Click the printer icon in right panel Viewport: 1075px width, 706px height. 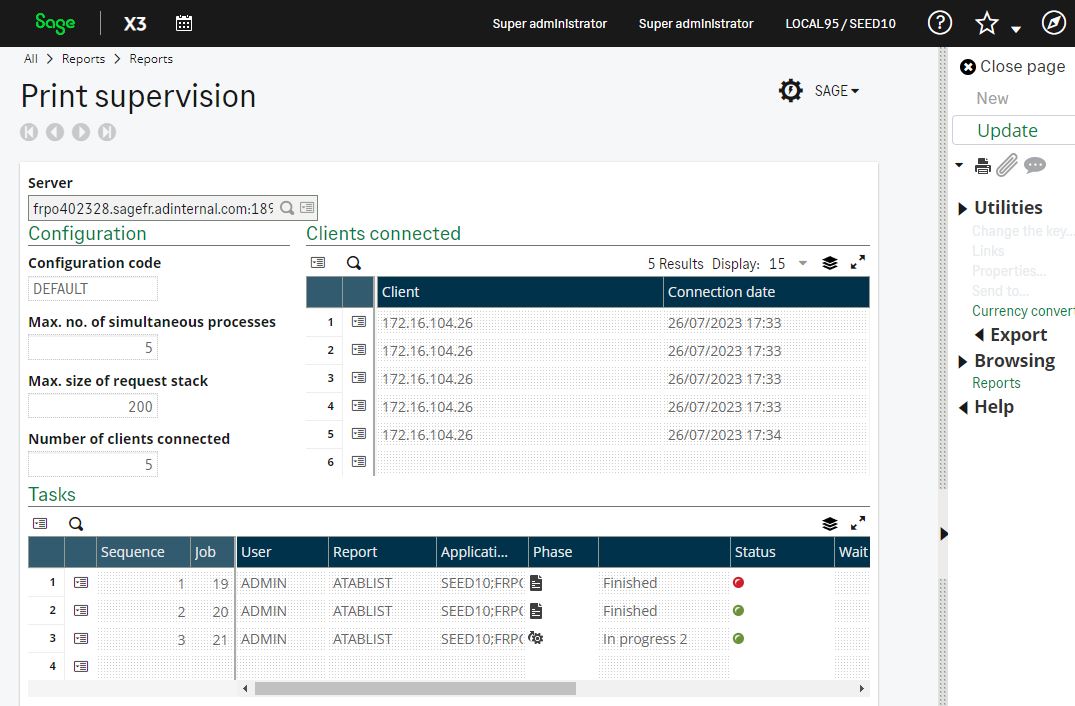coord(983,166)
